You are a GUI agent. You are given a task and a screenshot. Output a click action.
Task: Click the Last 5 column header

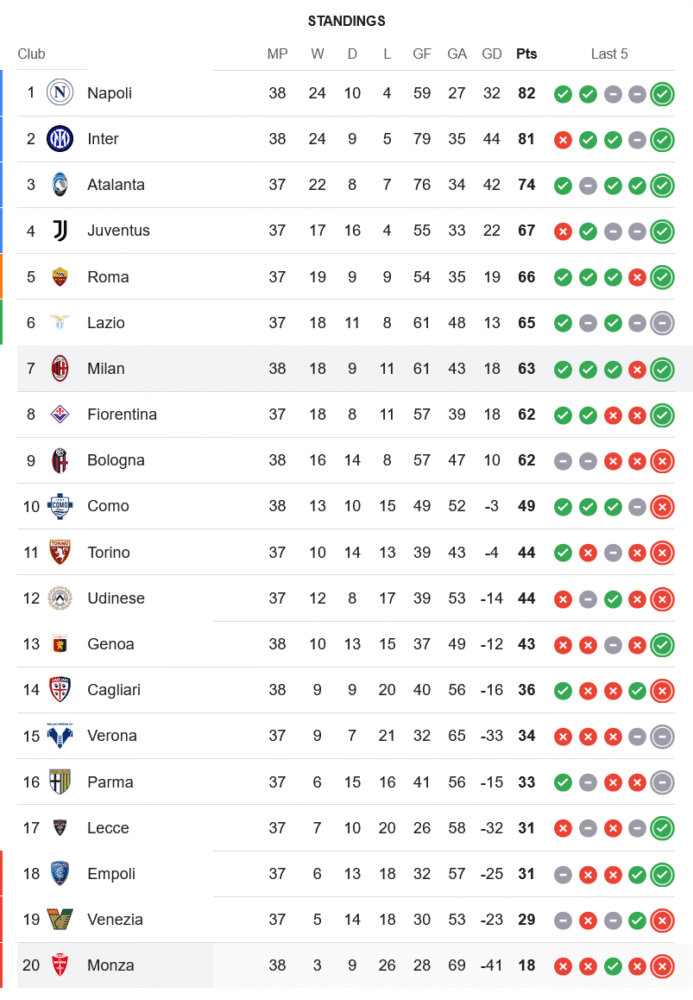[609, 54]
